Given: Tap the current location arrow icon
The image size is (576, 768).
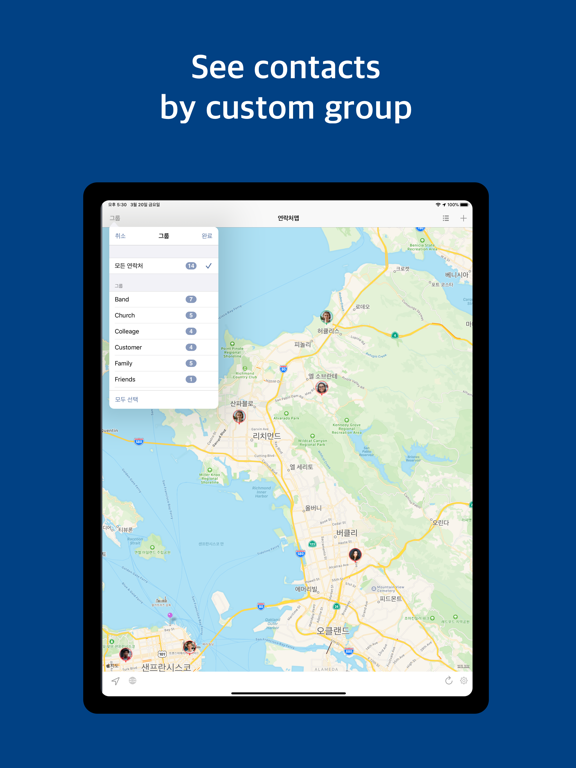Looking at the screenshot, I should coord(116,681).
